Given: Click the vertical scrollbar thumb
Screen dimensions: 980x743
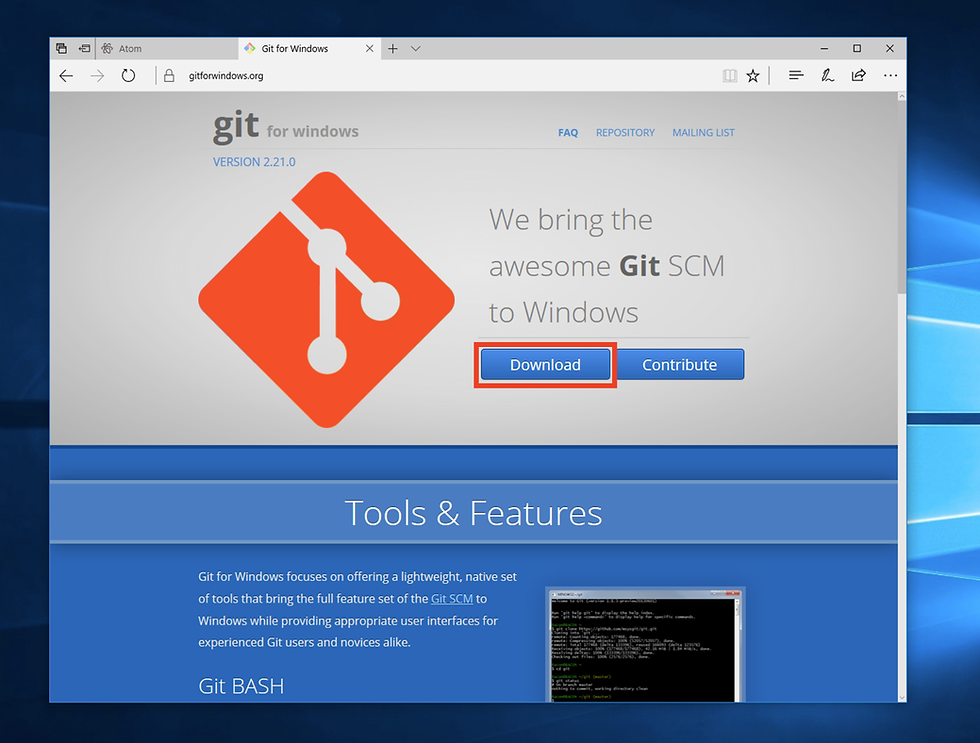Looking at the screenshot, I should click(x=902, y=197).
